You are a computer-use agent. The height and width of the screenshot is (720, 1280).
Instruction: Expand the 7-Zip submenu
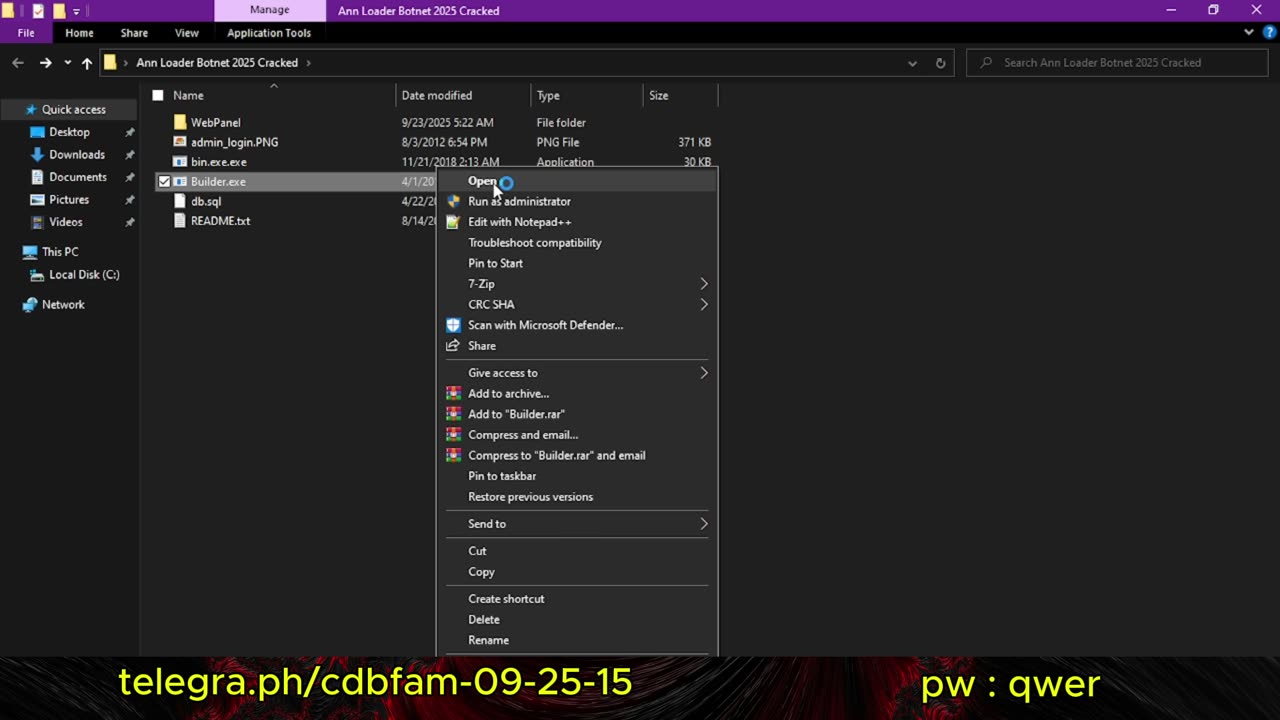(577, 284)
